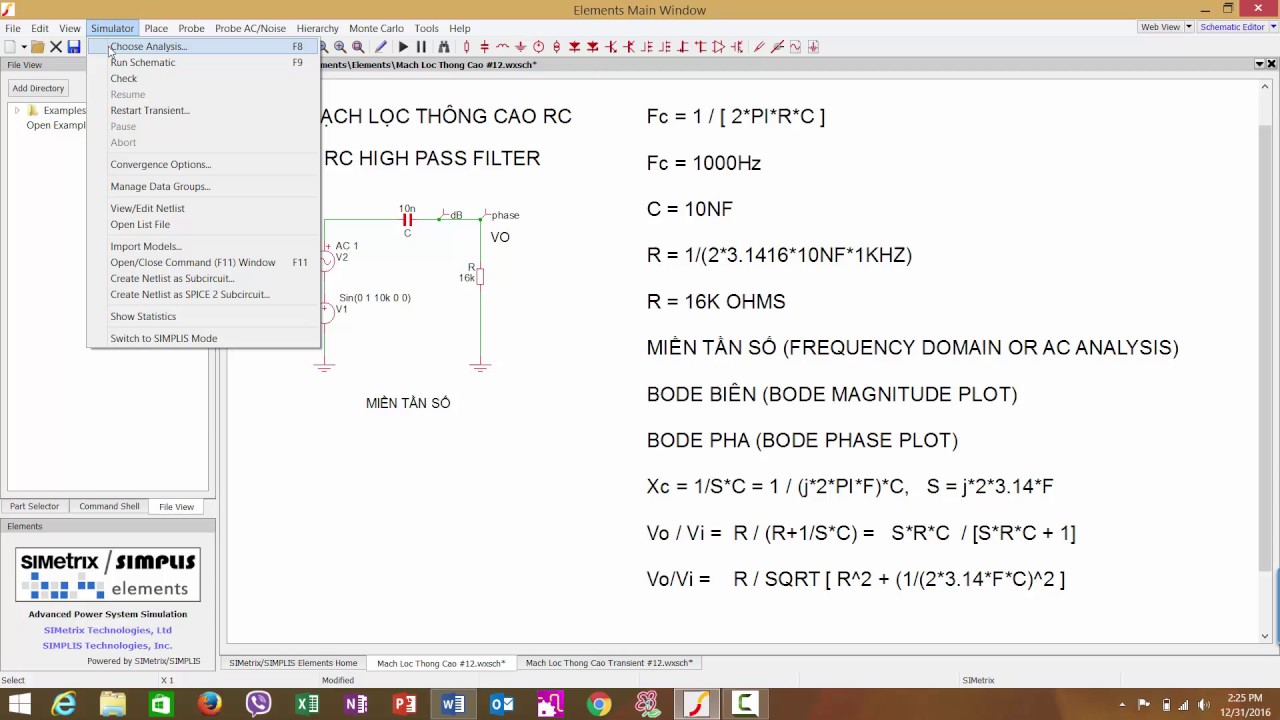Select Switch to SIMPLIS Mode
Viewport: 1280px width, 720px height.
point(204,338)
